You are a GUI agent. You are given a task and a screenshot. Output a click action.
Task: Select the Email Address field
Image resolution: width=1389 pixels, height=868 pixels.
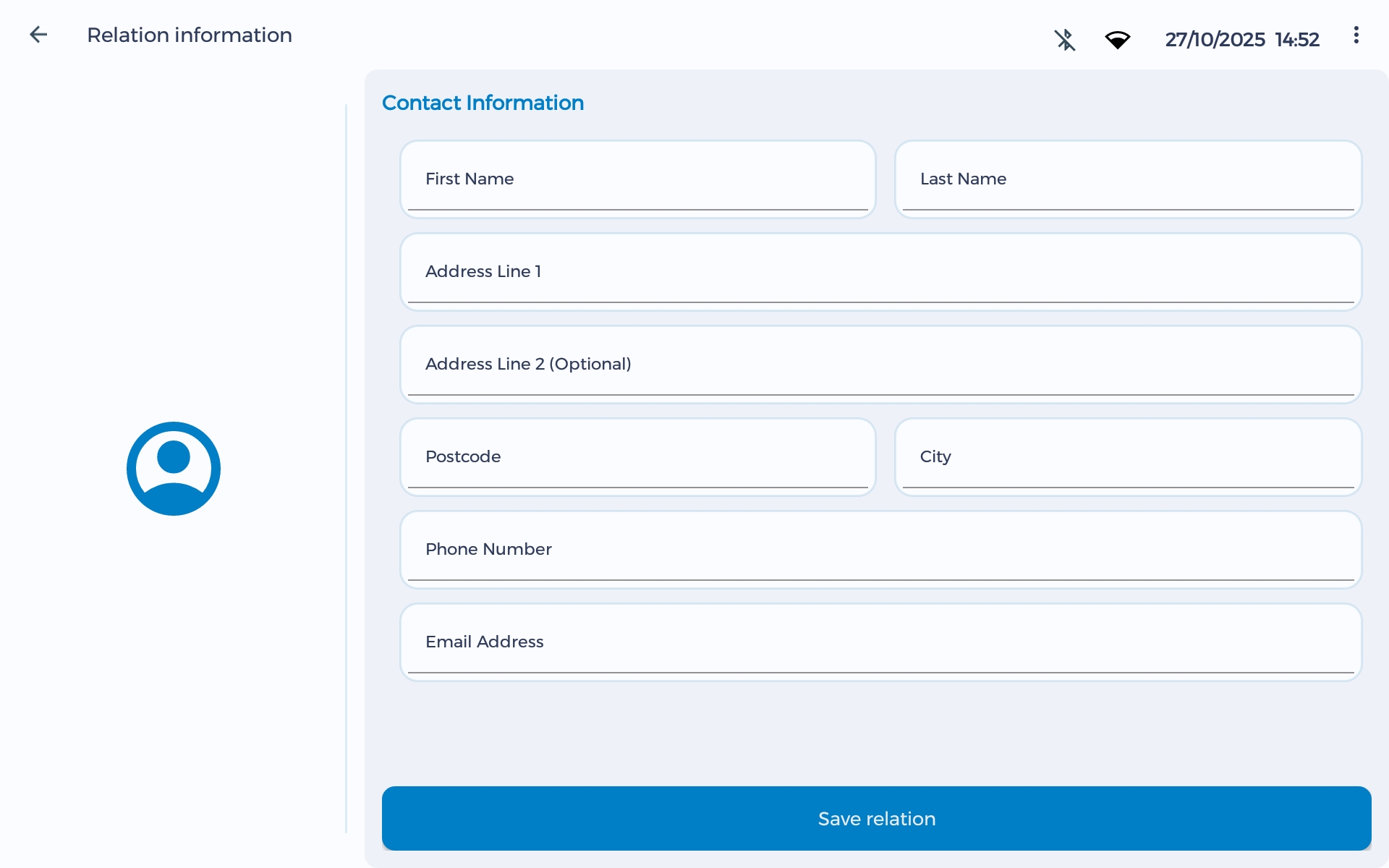point(880,642)
